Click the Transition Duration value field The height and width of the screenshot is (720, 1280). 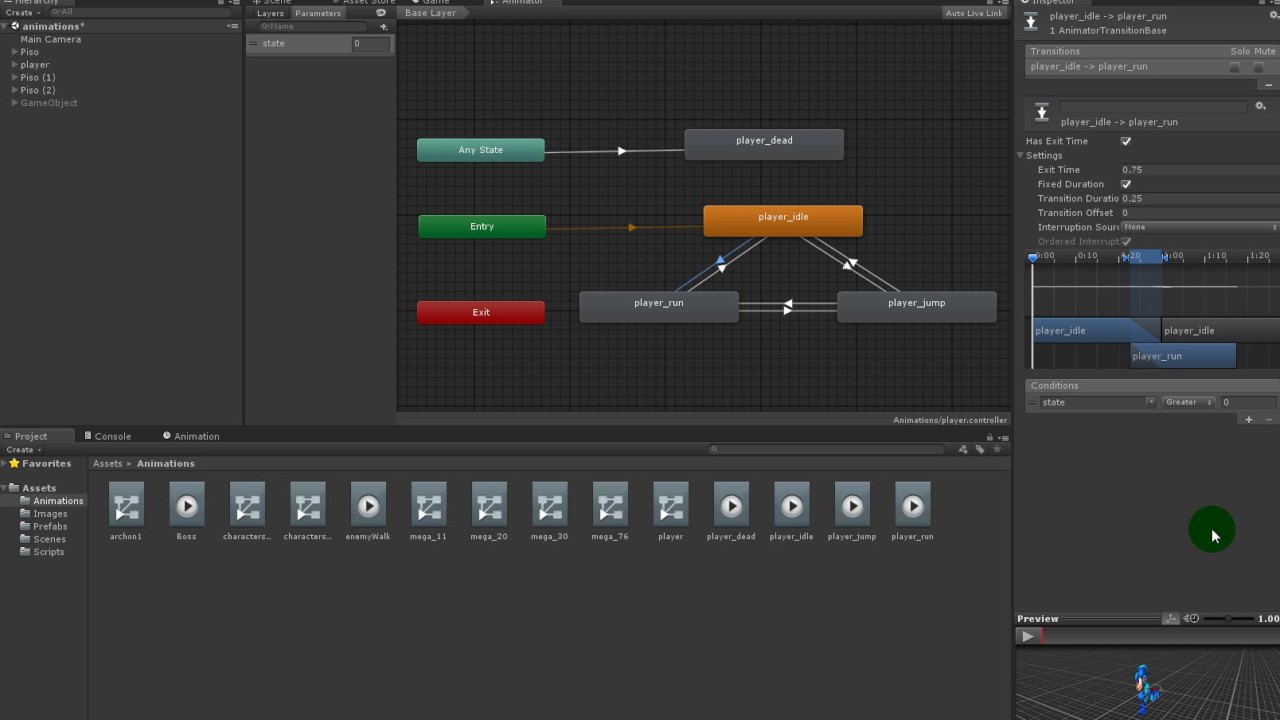click(1199, 198)
